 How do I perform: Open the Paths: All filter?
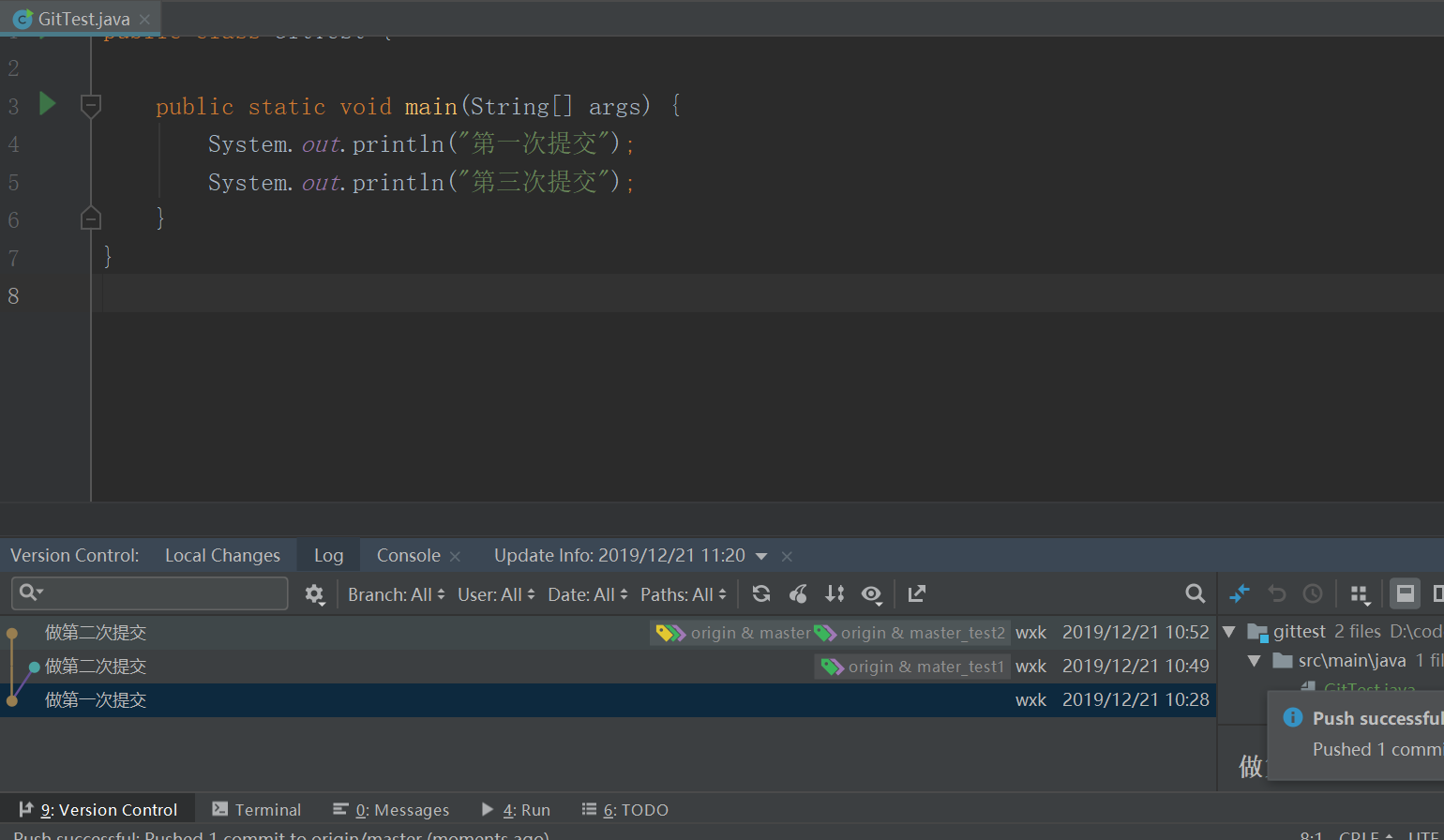[x=683, y=594]
